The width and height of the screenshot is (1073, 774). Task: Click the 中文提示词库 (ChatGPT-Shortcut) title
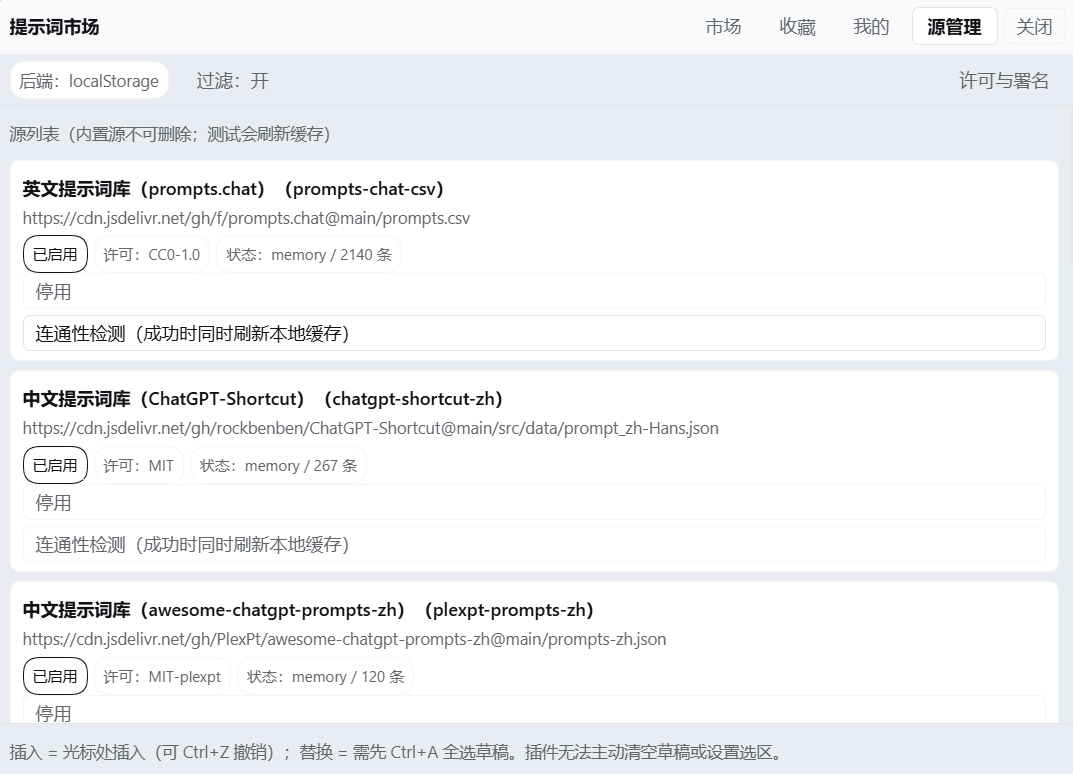[263, 399]
